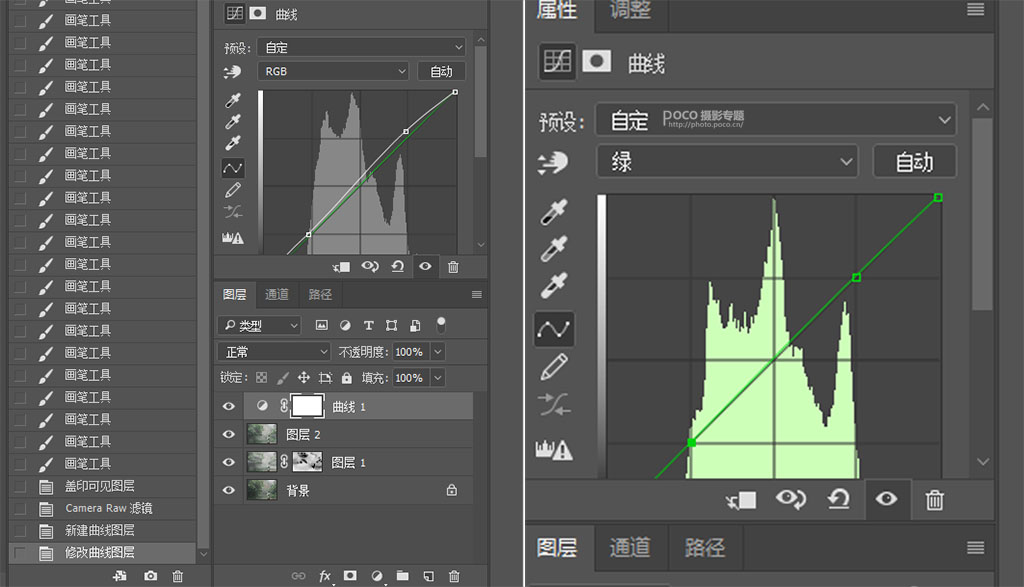The height and width of the screenshot is (587, 1024).
Task: Toggle layer visibility eye in small Properties panel
Action: click(425, 266)
